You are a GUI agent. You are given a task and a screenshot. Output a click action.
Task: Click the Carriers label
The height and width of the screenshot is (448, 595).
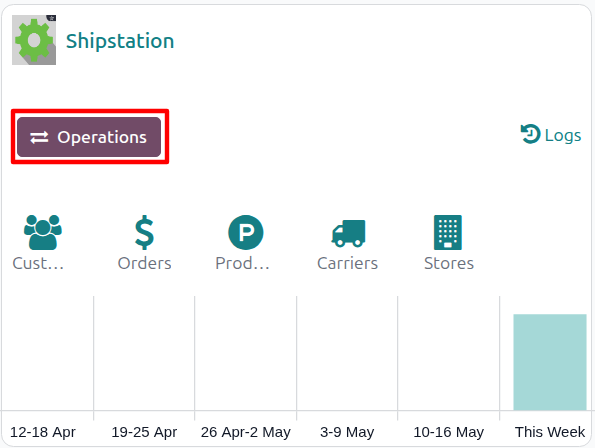coord(348,263)
